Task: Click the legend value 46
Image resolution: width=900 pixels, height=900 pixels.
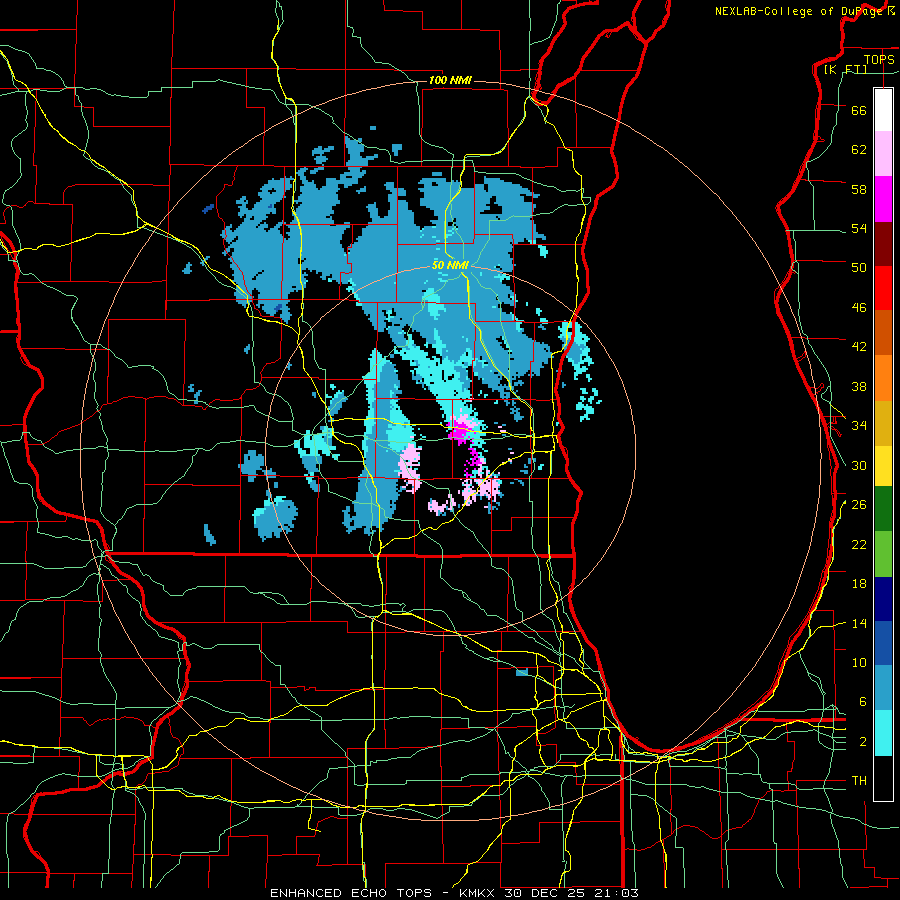Action: click(859, 308)
